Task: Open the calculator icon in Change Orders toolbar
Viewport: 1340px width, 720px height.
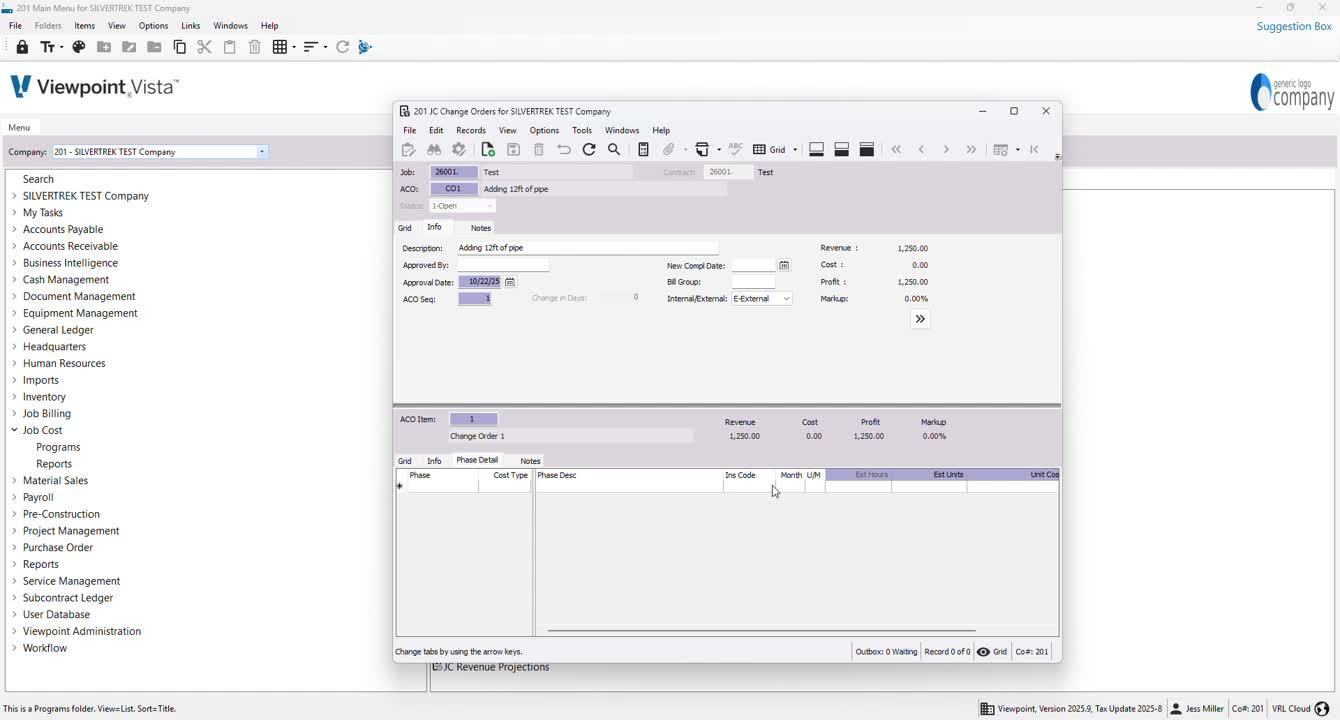Action: click(x=644, y=150)
